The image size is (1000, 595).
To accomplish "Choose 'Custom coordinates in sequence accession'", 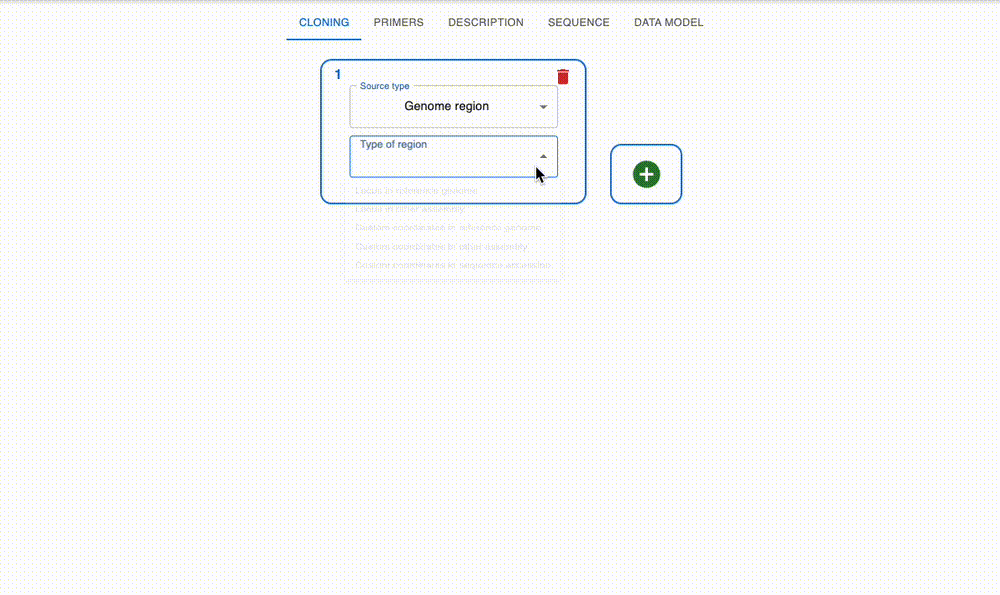I will (452, 265).
